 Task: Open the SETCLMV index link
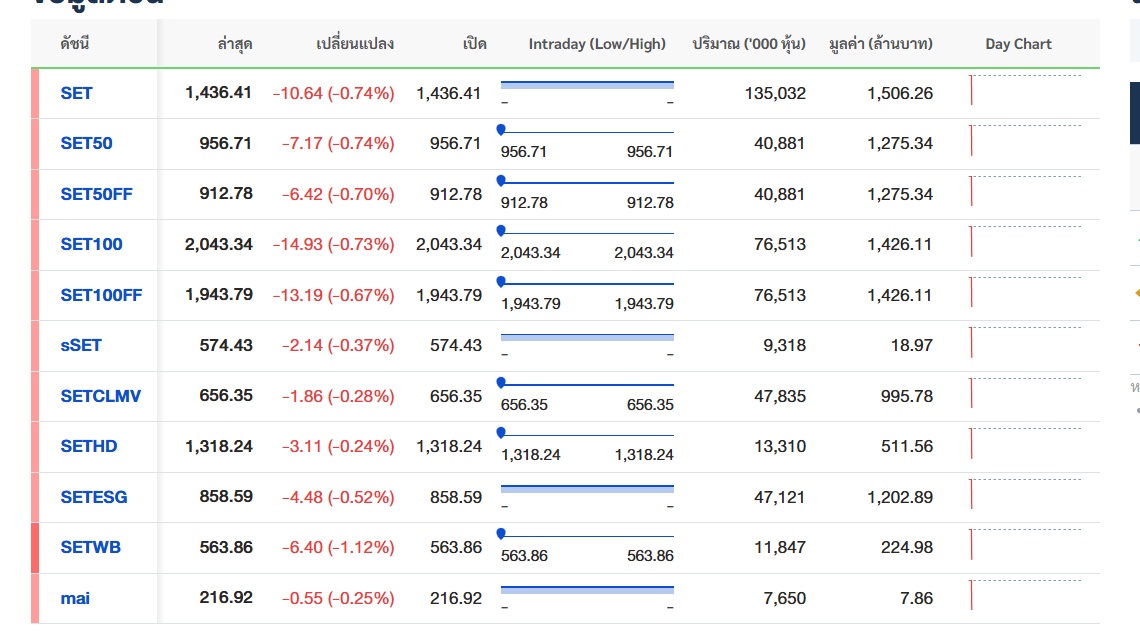pos(100,396)
